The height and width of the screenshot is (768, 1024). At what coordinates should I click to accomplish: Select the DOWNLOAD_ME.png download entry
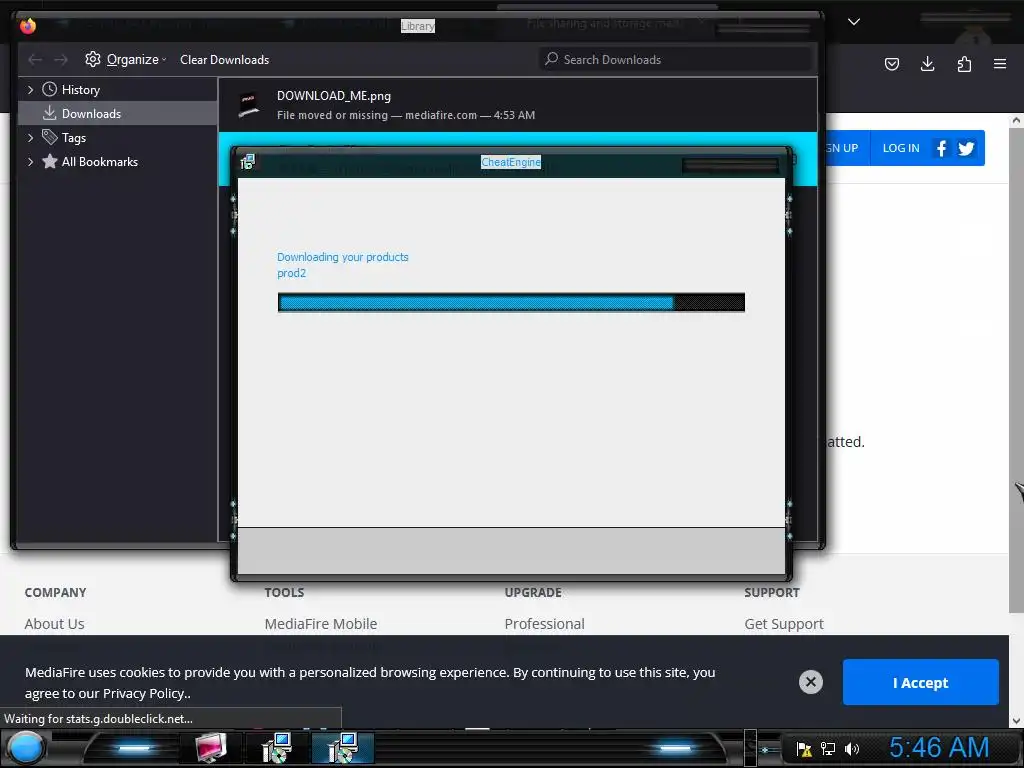(x=517, y=105)
